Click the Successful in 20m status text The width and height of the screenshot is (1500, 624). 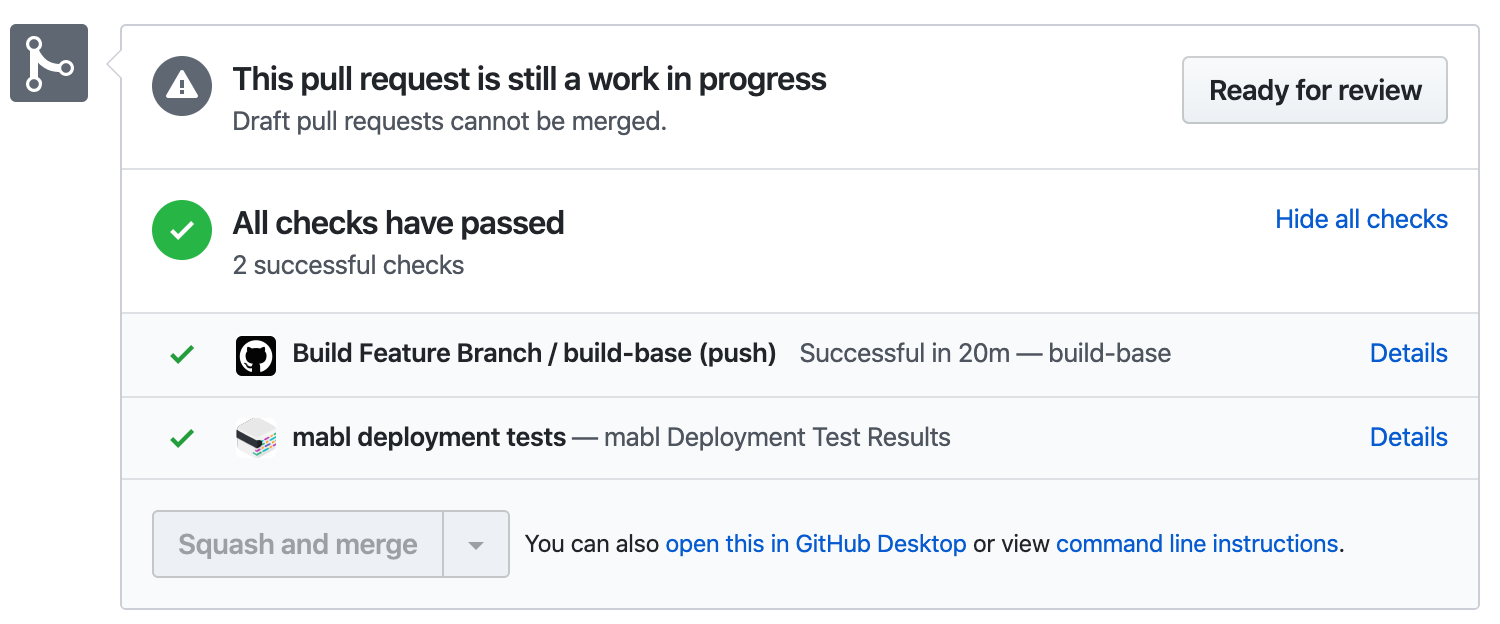click(x=904, y=353)
